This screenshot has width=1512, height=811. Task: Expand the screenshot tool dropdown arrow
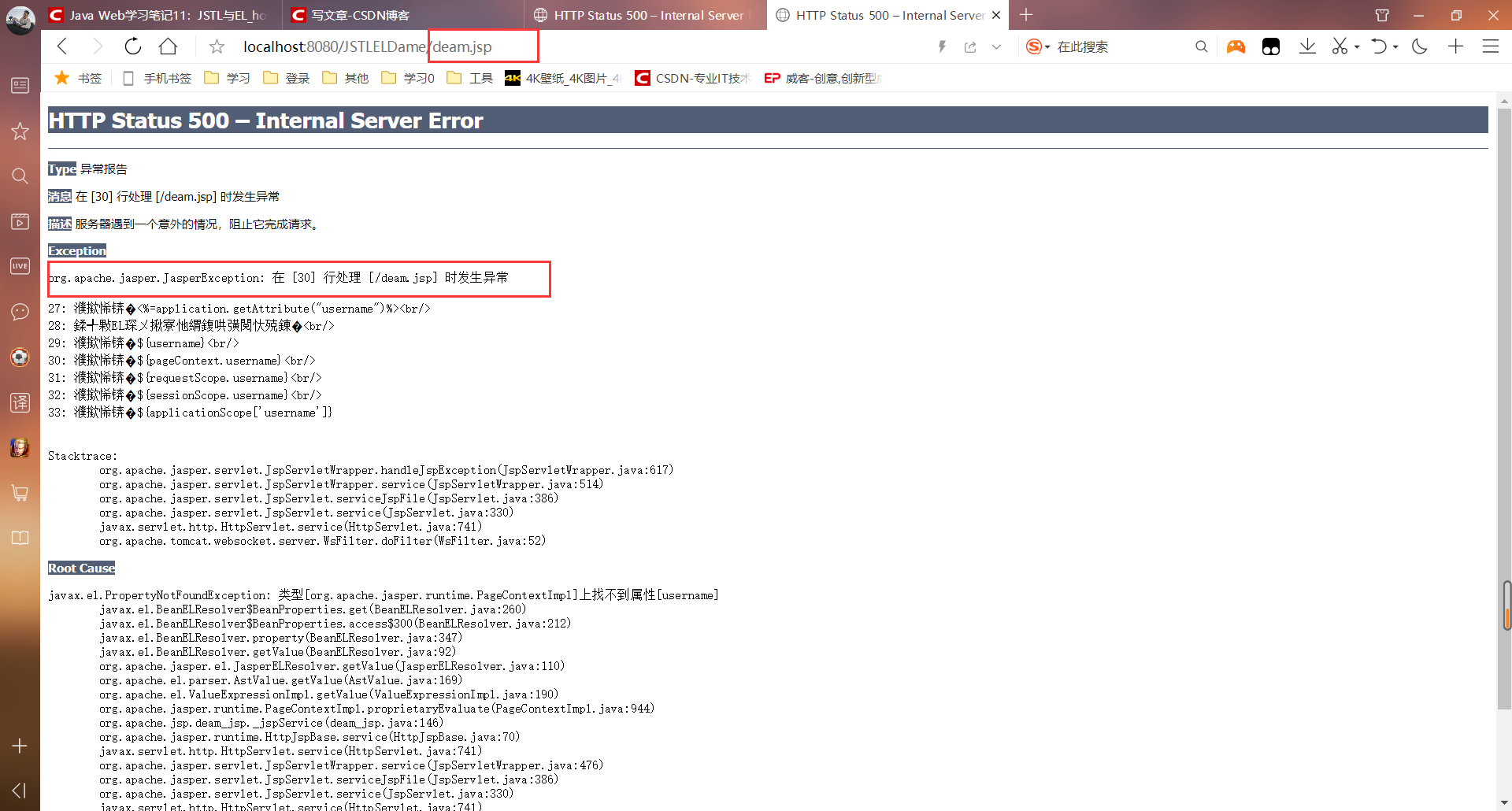1357,47
